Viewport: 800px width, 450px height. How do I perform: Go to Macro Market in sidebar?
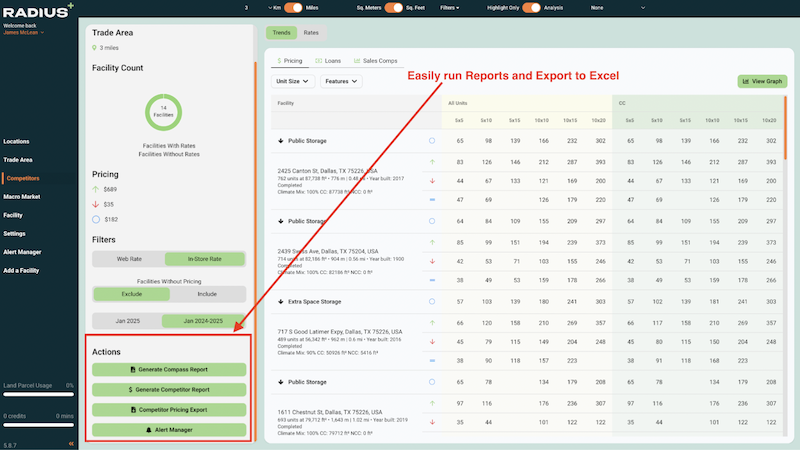click(22, 196)
